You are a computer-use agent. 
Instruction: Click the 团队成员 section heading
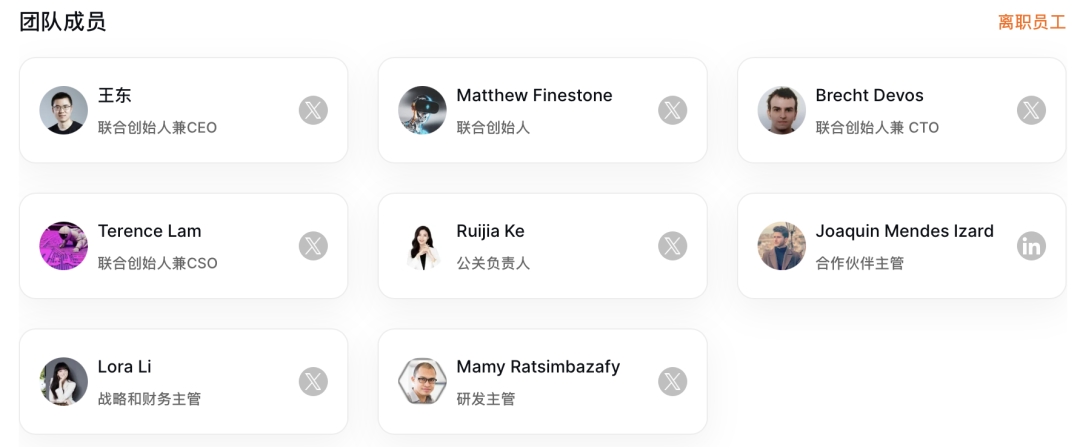click(x=63, y=22)
